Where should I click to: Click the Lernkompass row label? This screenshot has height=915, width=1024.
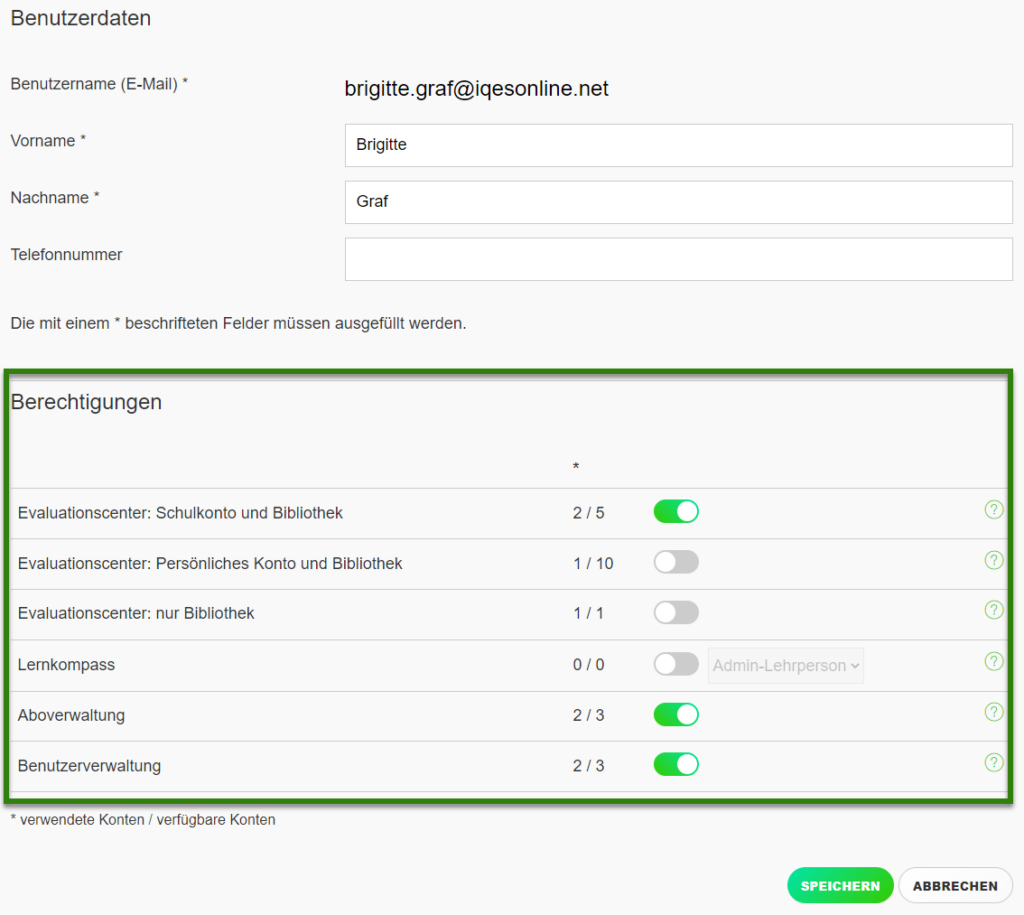66,665
